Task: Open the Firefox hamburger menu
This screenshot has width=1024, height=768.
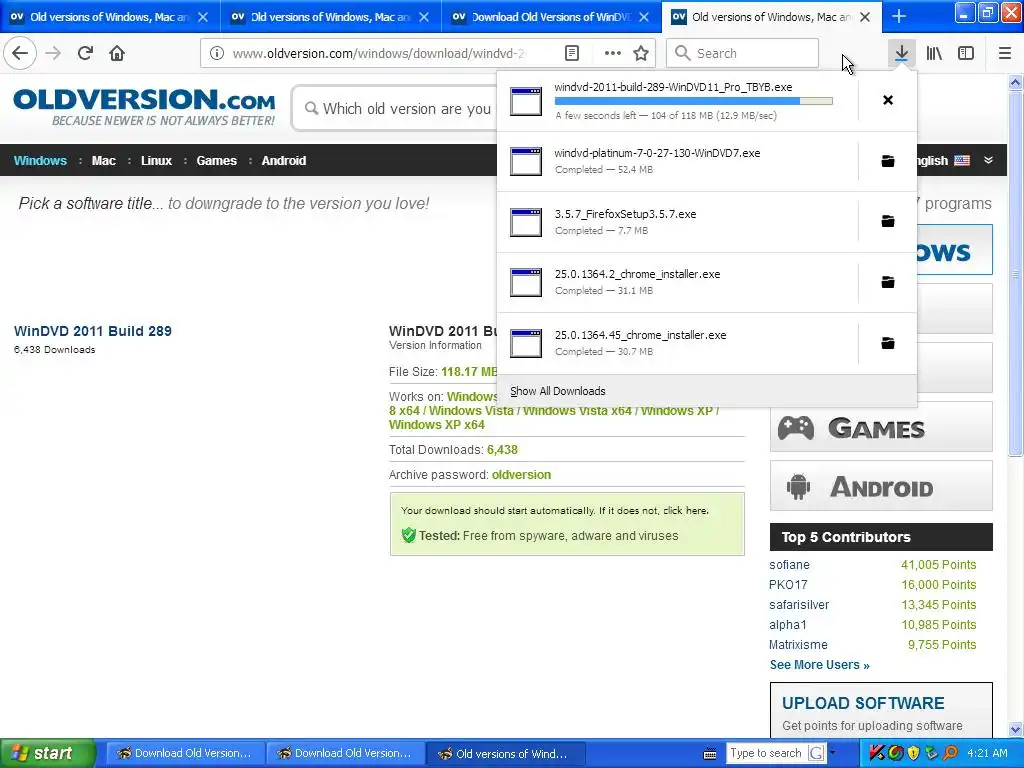Action: pos(1005,54)
